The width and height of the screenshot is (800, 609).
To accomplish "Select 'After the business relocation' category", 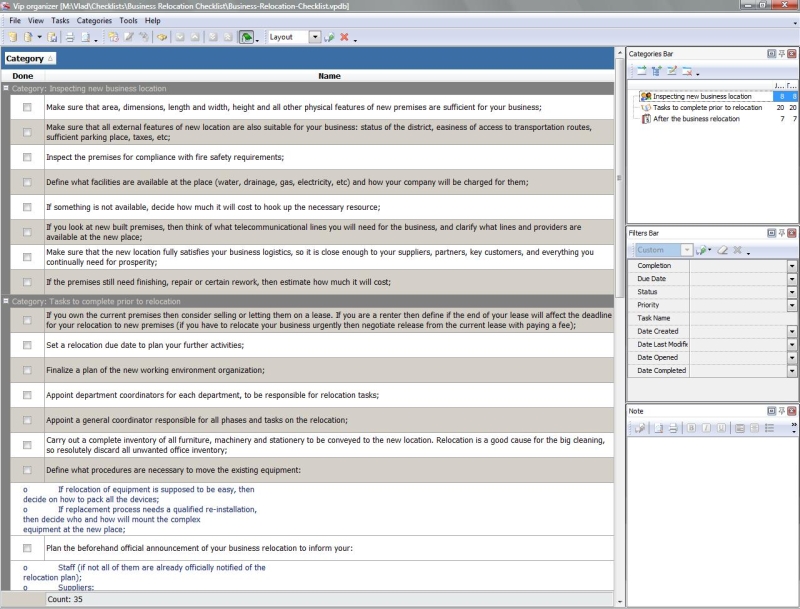I will 696,119.
